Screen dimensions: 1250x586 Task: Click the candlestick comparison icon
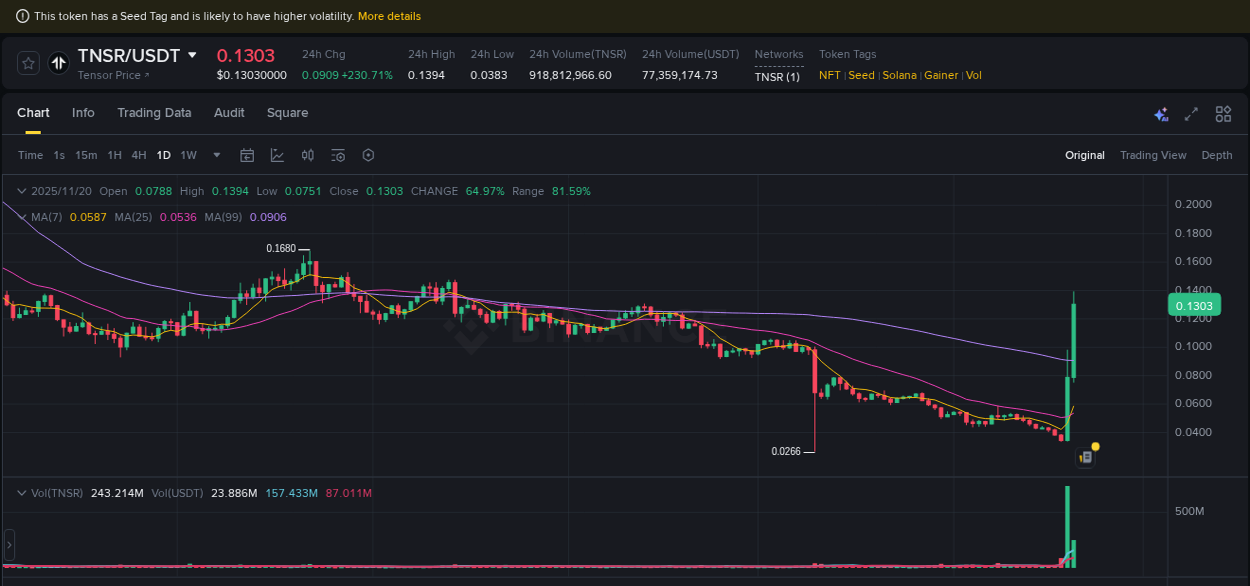307,155
